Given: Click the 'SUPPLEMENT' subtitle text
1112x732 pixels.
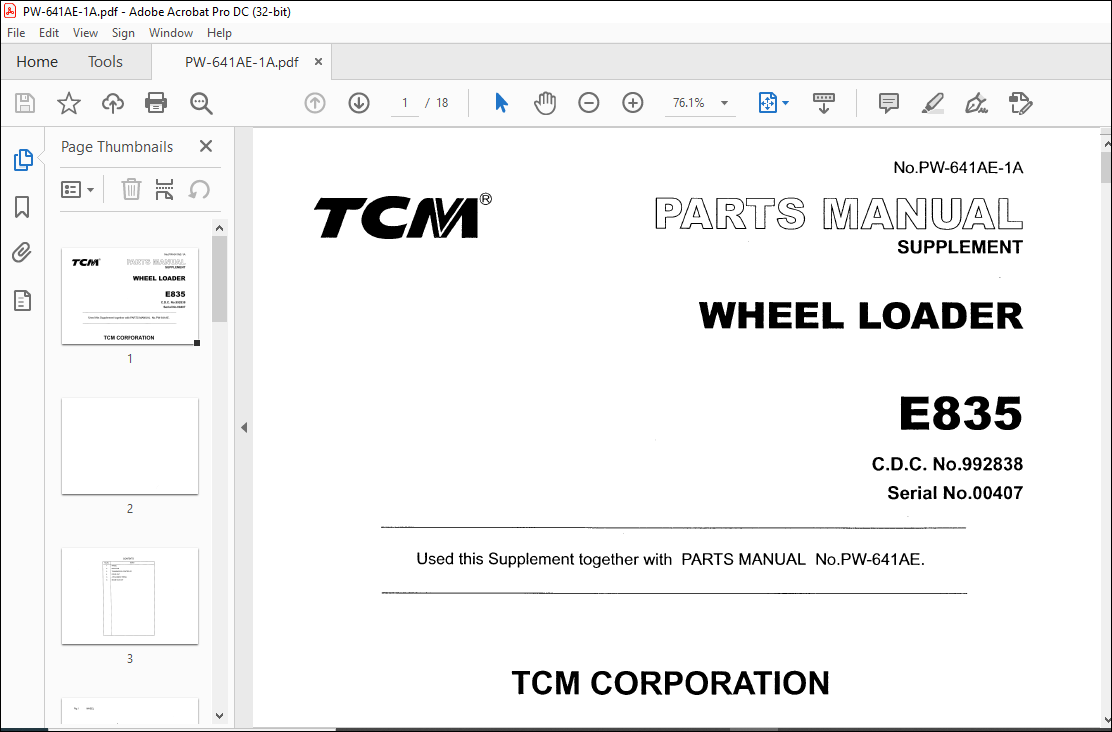Looking at the screenshot, I should pyautogui.click(x=960, y=247).
